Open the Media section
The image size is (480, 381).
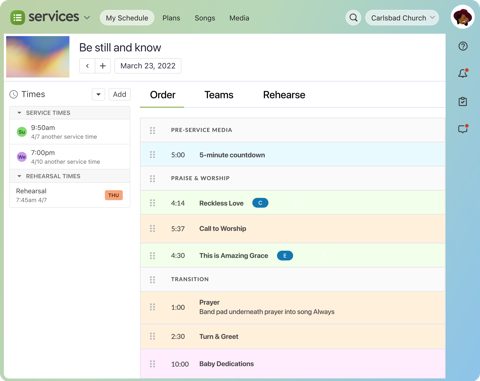tap(239, 18)
